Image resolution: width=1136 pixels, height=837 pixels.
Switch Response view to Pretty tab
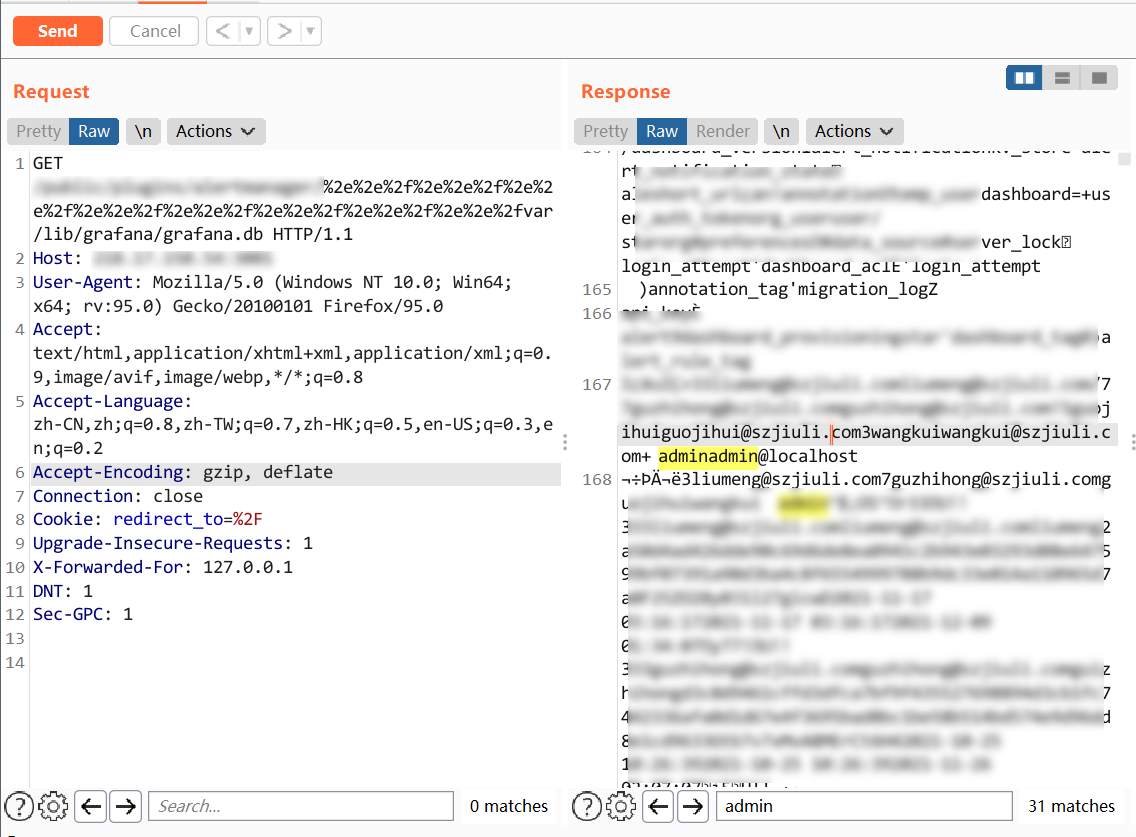point(606,131)
